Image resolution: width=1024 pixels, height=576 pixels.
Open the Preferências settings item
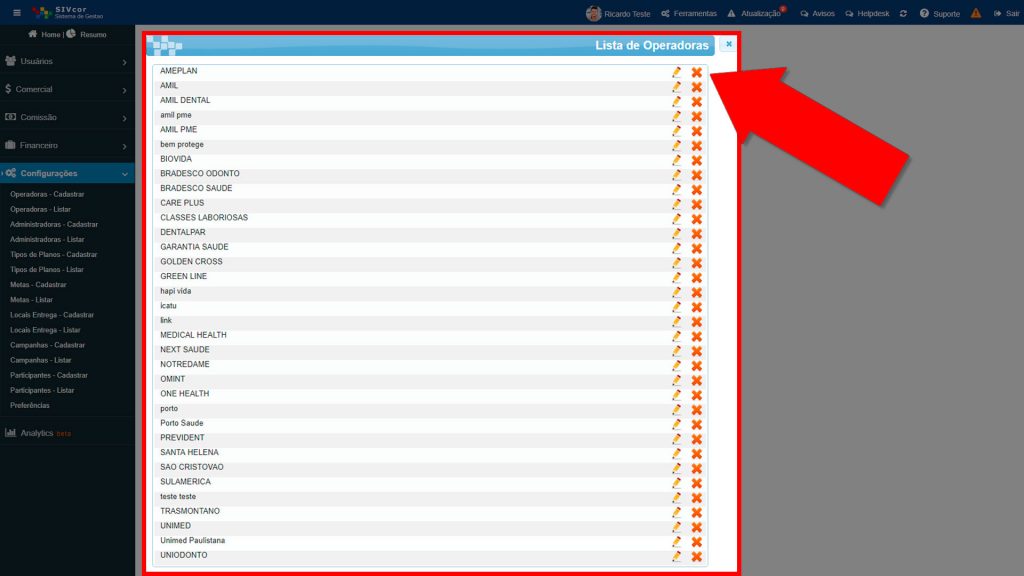(x=29, y=406)
